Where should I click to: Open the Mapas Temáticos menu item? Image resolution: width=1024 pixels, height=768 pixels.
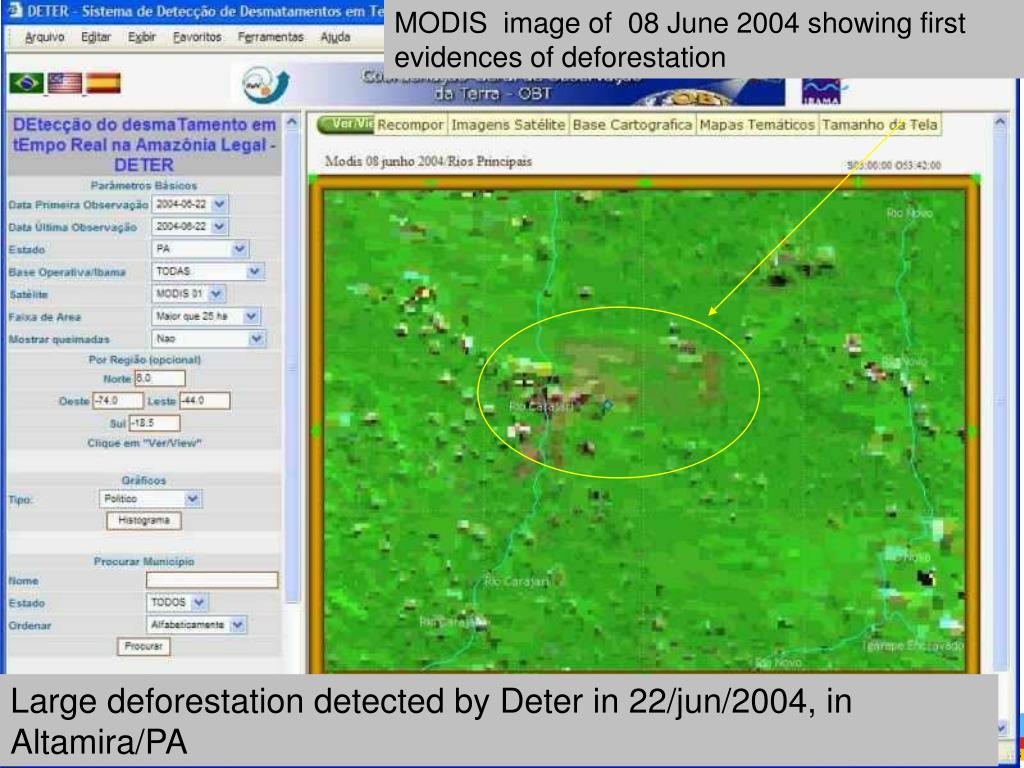coord(757,125)
